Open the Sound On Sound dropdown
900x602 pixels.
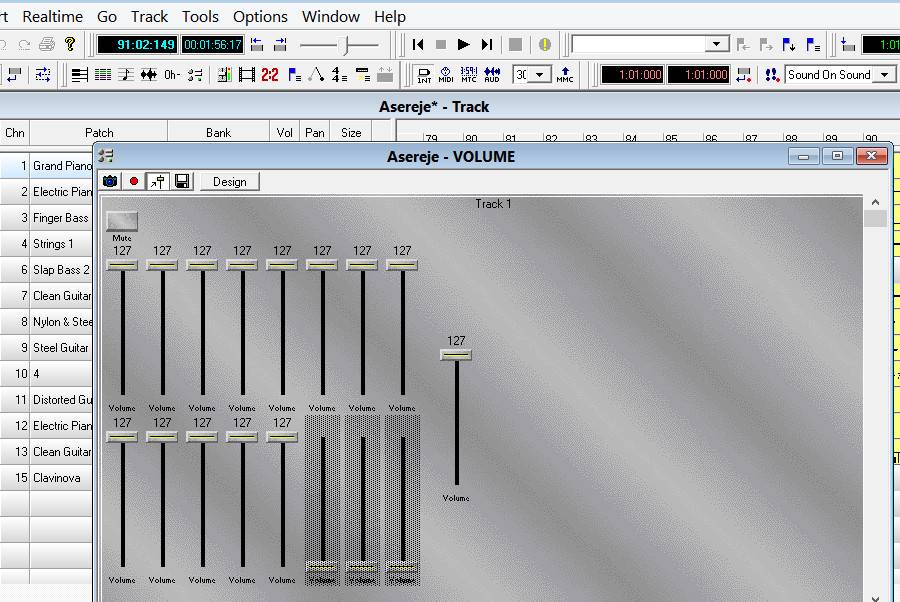883,75
